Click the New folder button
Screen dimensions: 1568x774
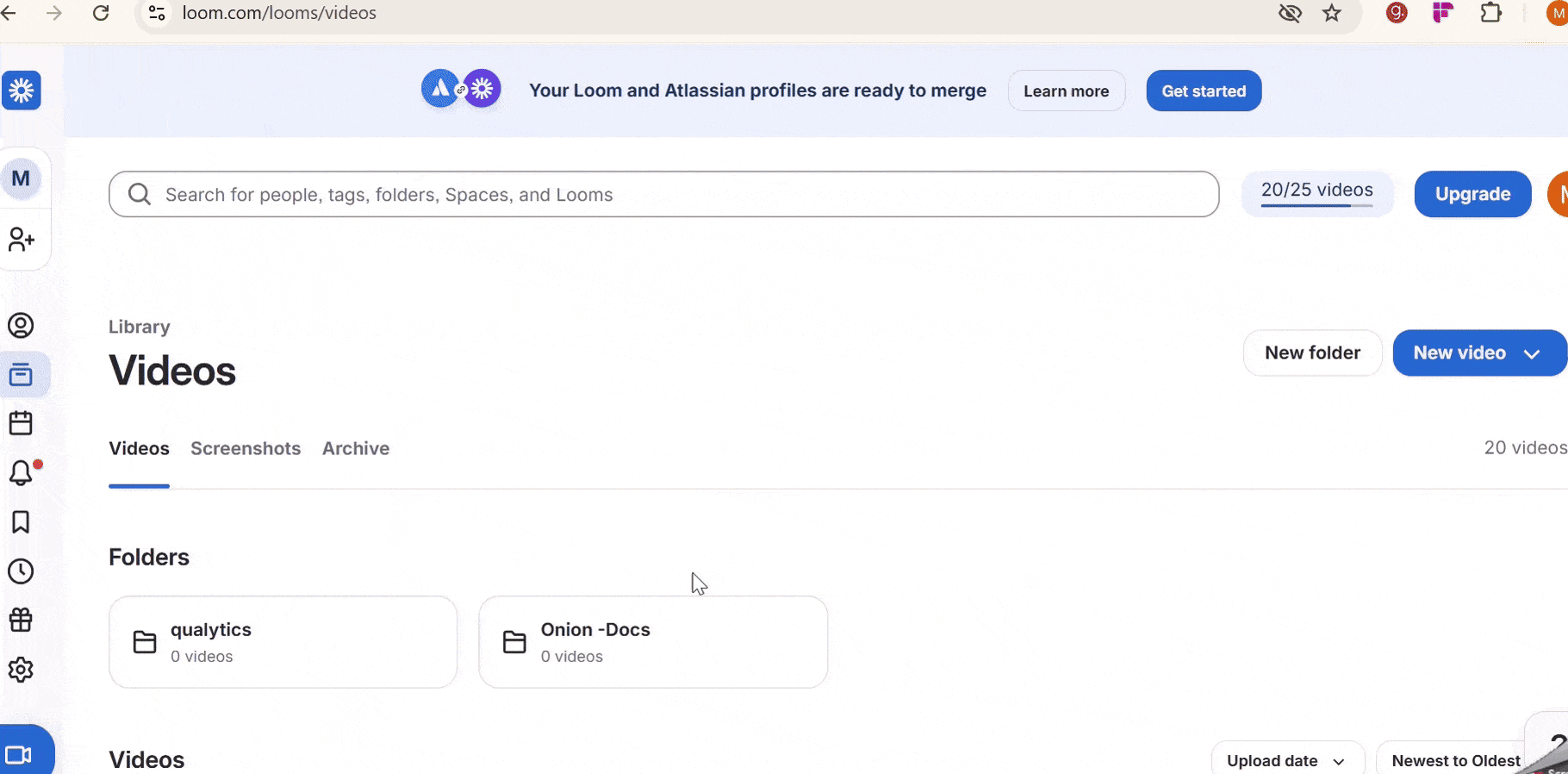point(1312,353)
